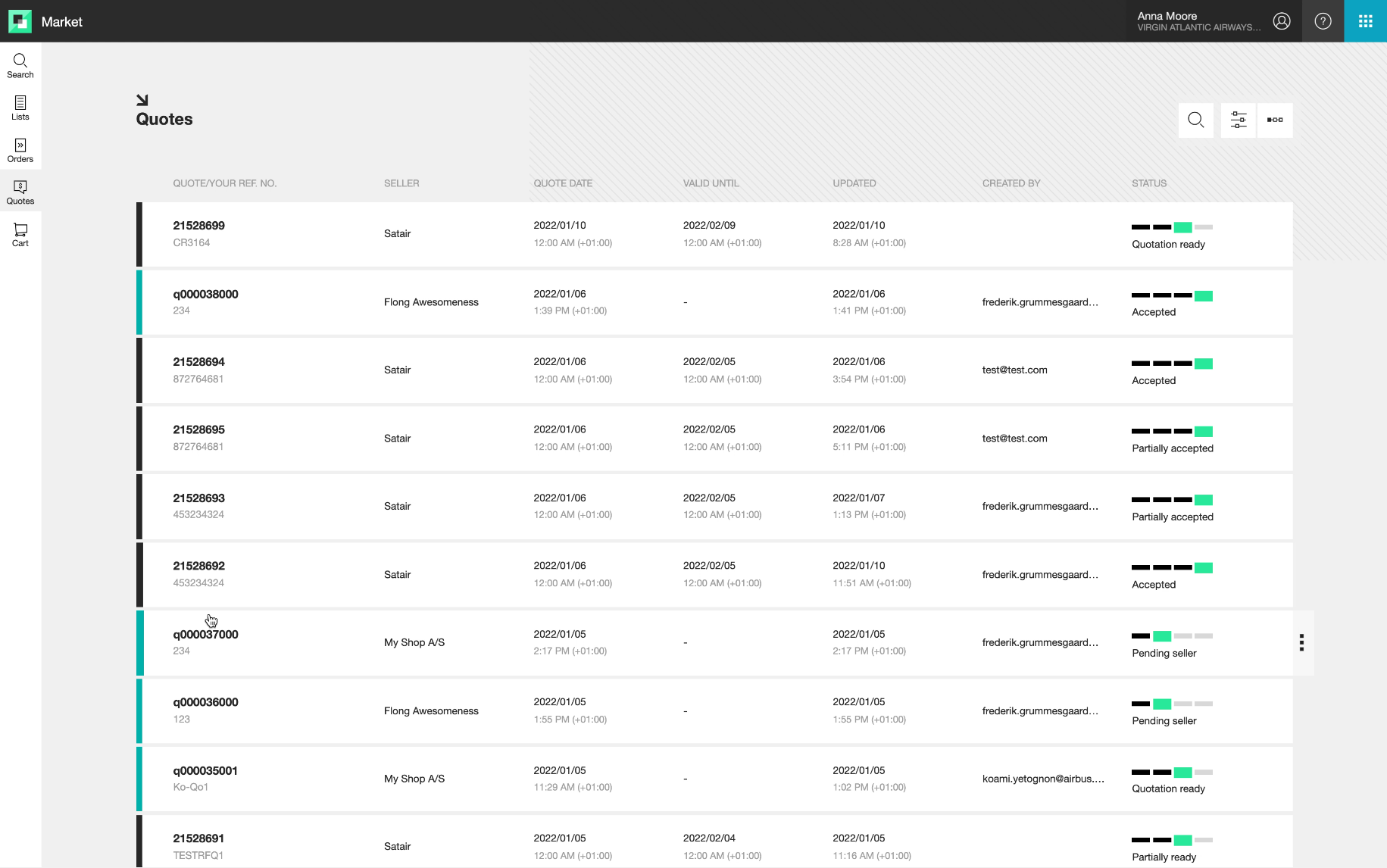The image size is (1387, 868).
Task: Click test@test.com in the 21528694 row
Action: (x=1014, y=370)
